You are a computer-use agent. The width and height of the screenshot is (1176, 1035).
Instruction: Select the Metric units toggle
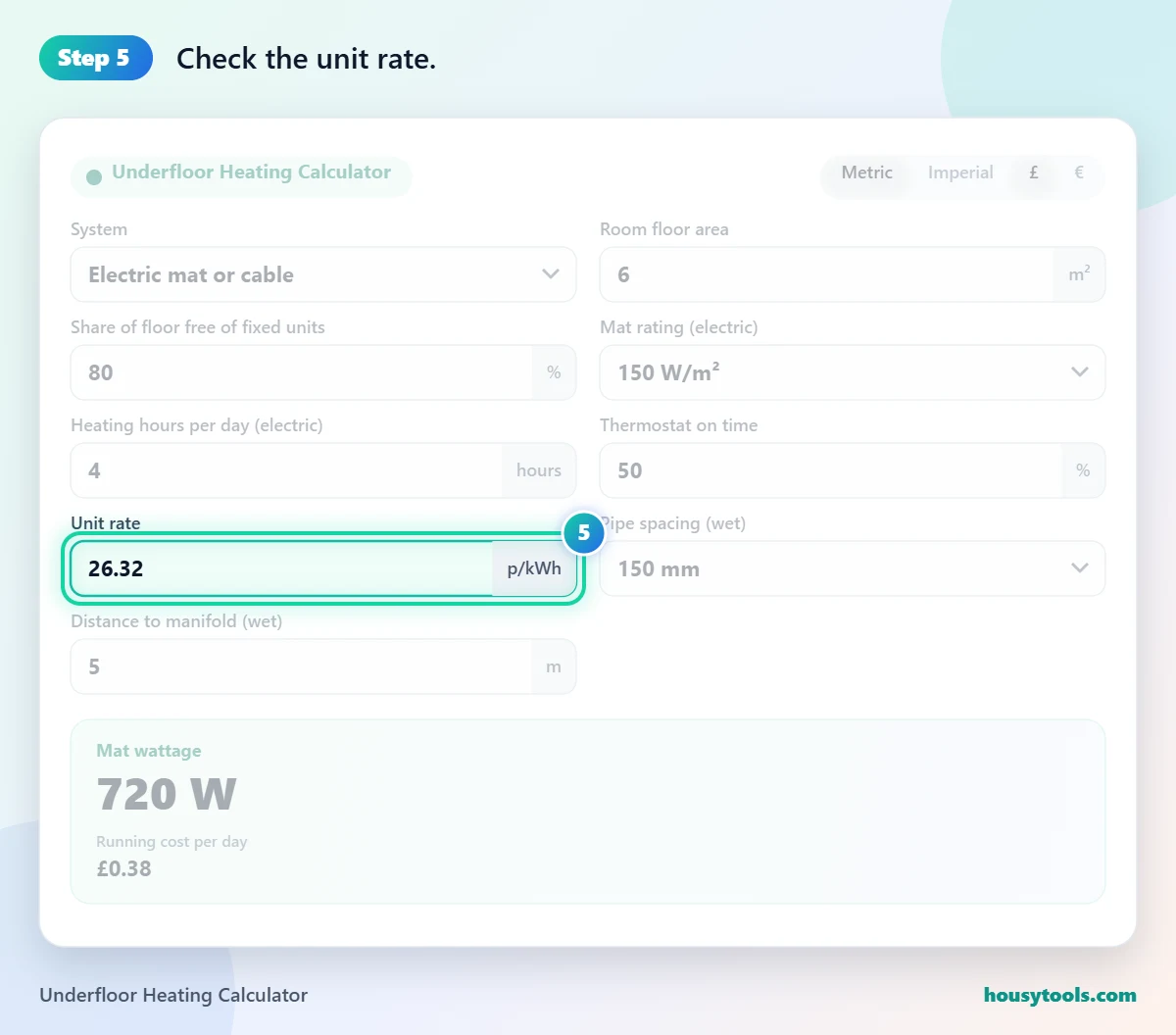coord(866,172)
